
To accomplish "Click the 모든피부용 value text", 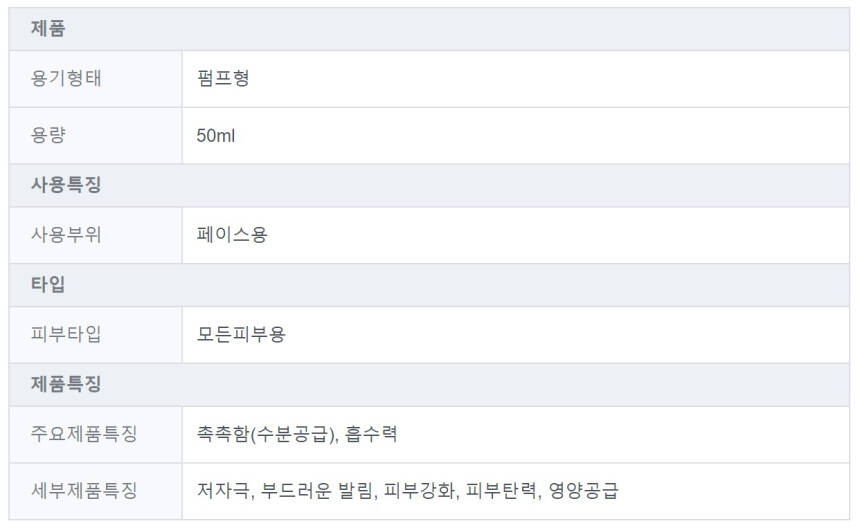I will click(241, 334).
